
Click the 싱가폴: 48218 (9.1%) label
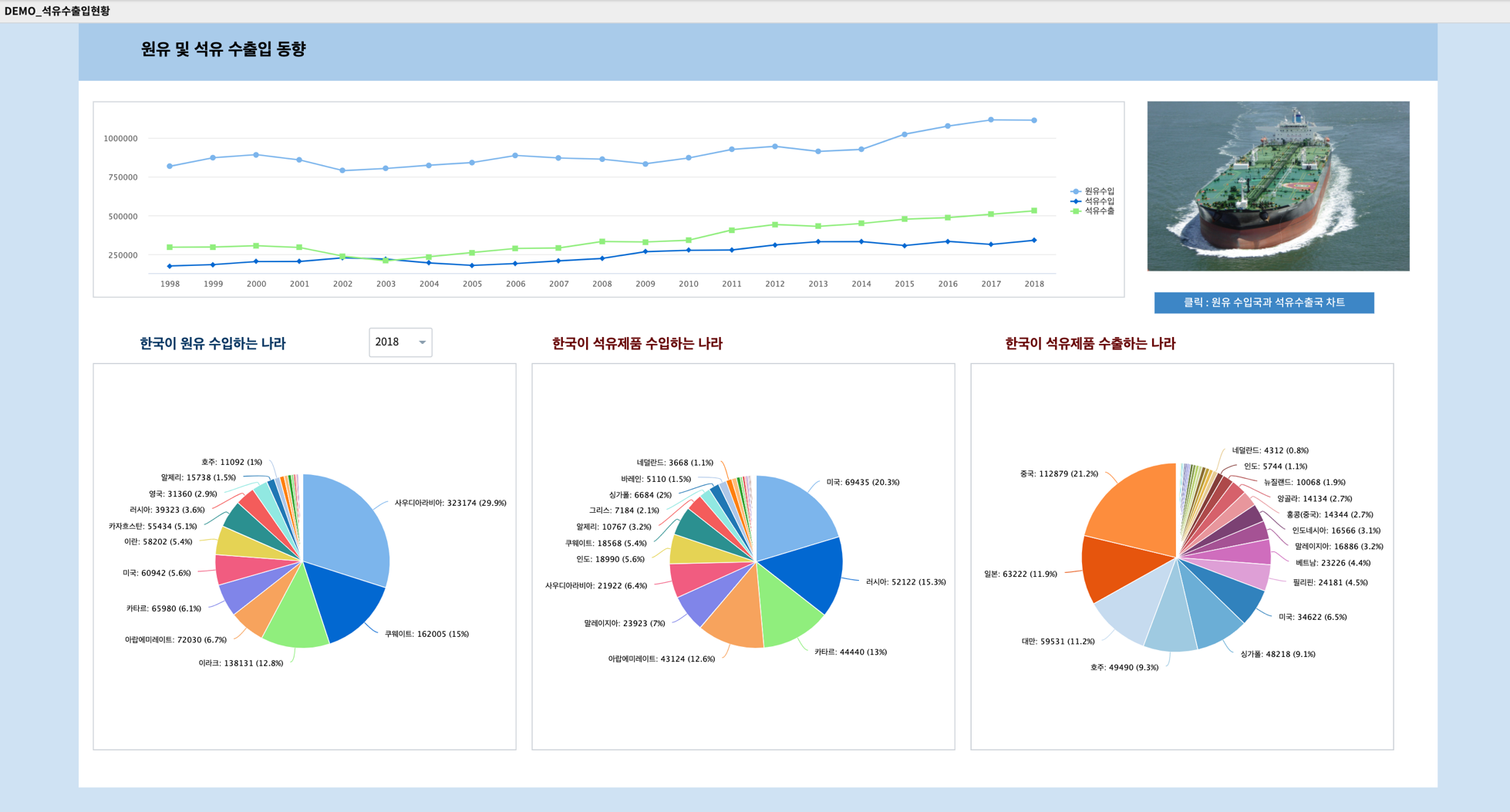[1278, 655]
